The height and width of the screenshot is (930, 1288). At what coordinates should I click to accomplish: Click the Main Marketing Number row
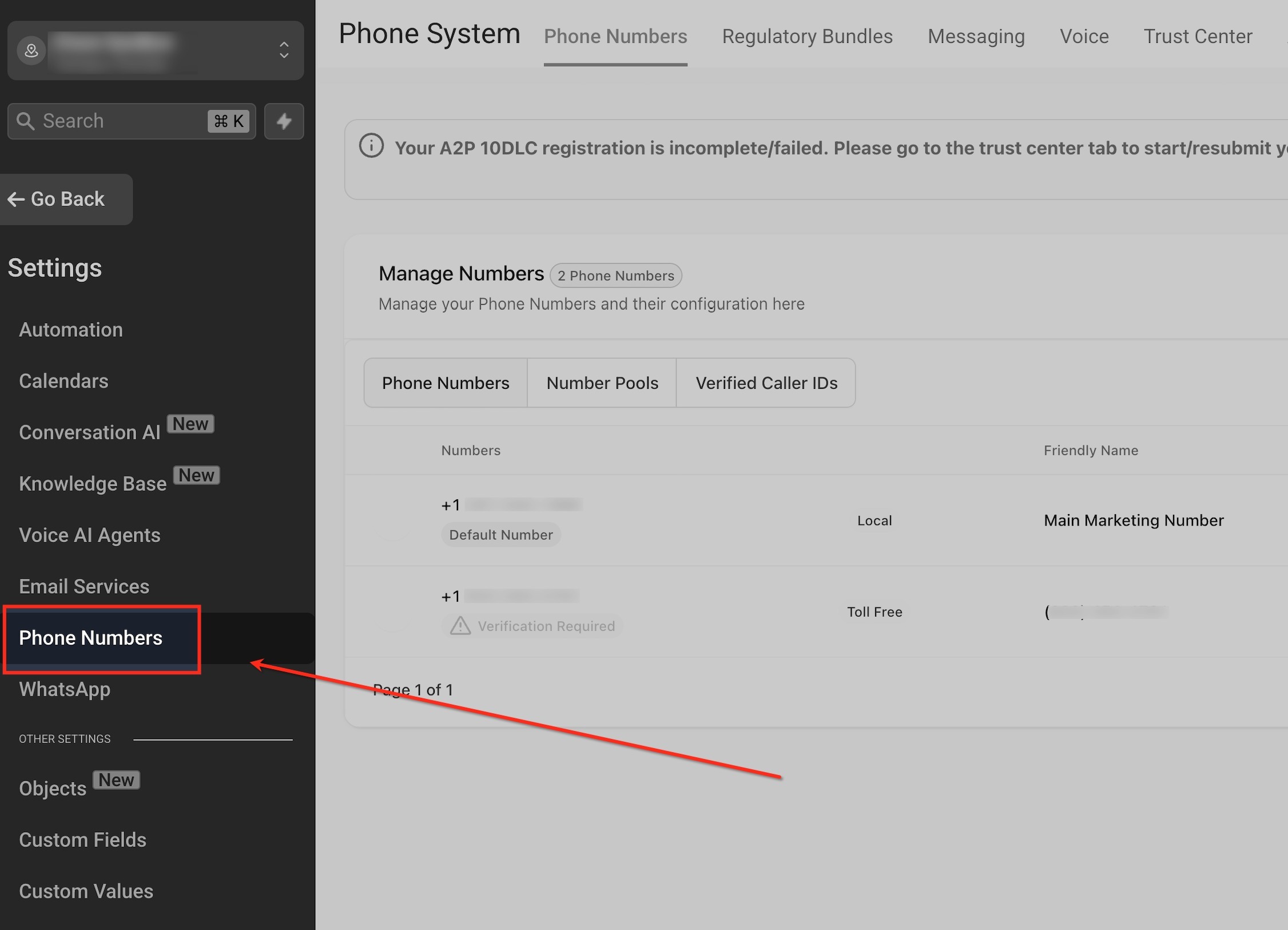pos(1133,520)
